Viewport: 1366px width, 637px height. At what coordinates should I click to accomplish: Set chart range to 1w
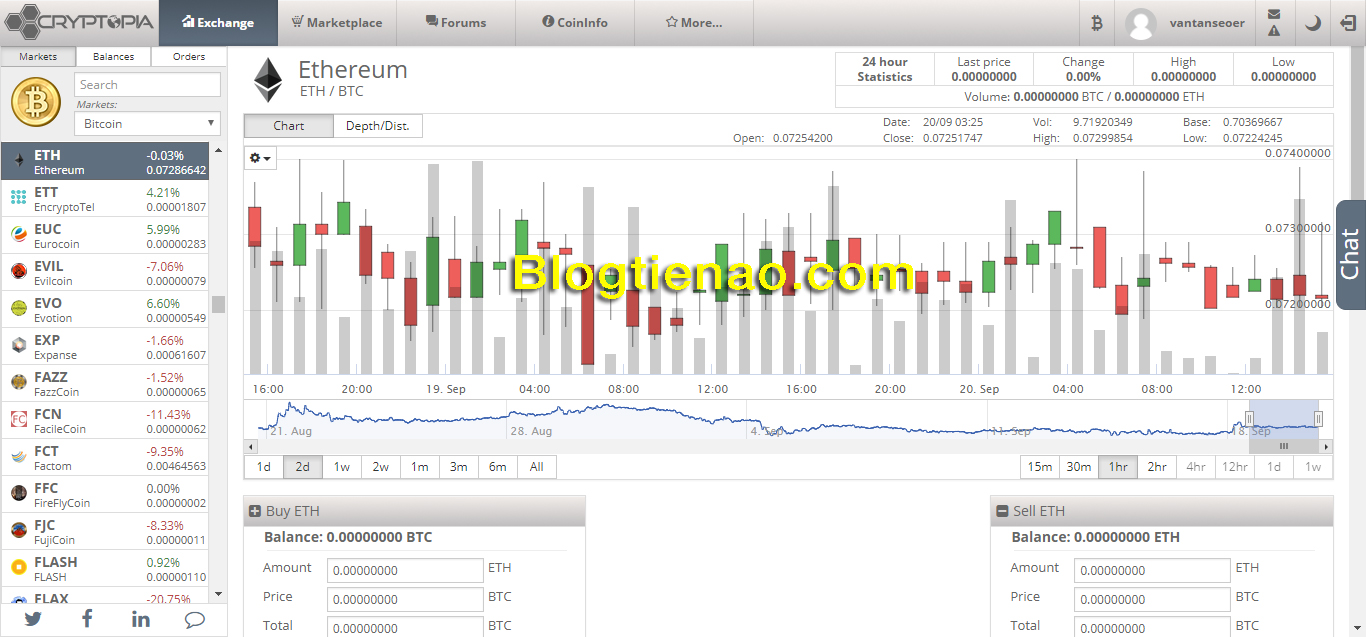coord(342,467)
